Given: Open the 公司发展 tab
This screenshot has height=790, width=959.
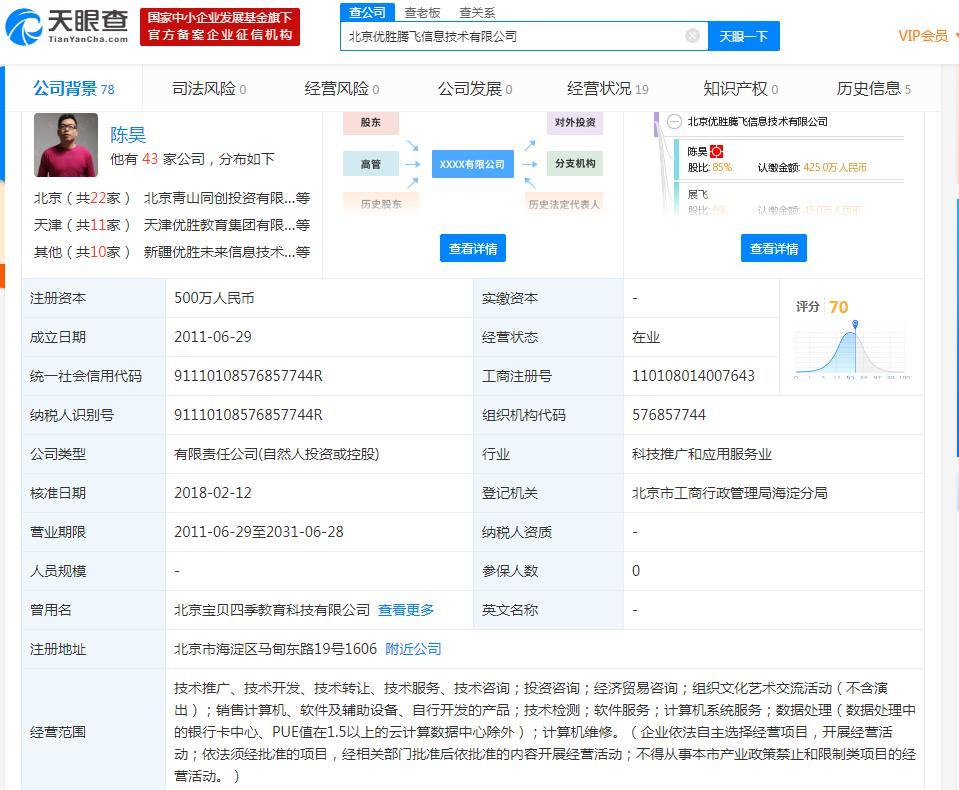Looking at the screenshot, I should tap(475, 89).
